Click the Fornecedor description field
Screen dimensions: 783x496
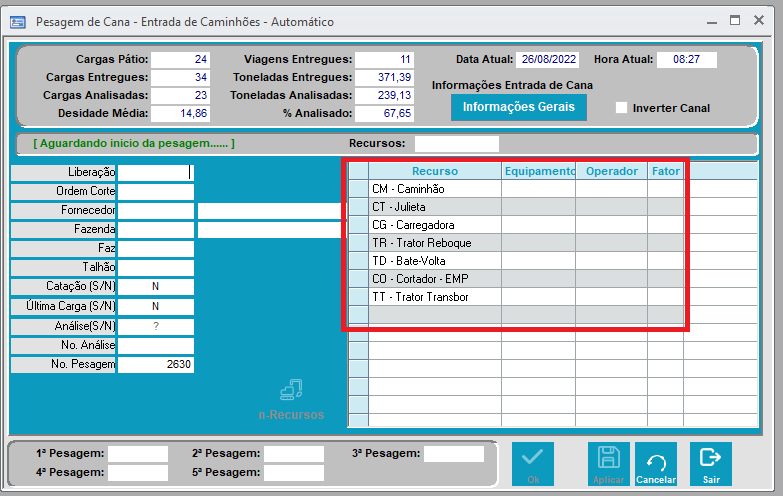point(270,211)
